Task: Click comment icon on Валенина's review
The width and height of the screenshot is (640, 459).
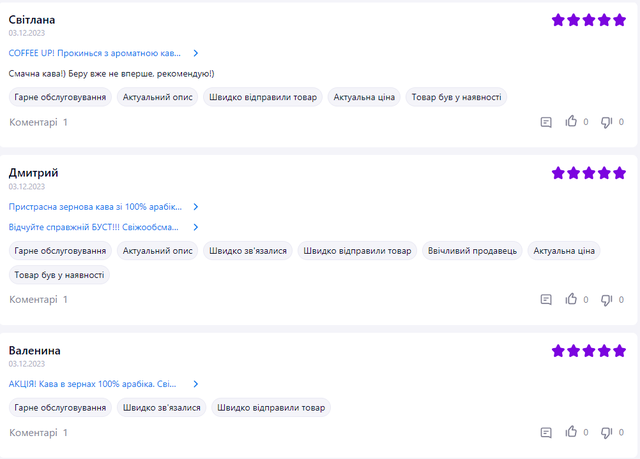Action: 546,433
